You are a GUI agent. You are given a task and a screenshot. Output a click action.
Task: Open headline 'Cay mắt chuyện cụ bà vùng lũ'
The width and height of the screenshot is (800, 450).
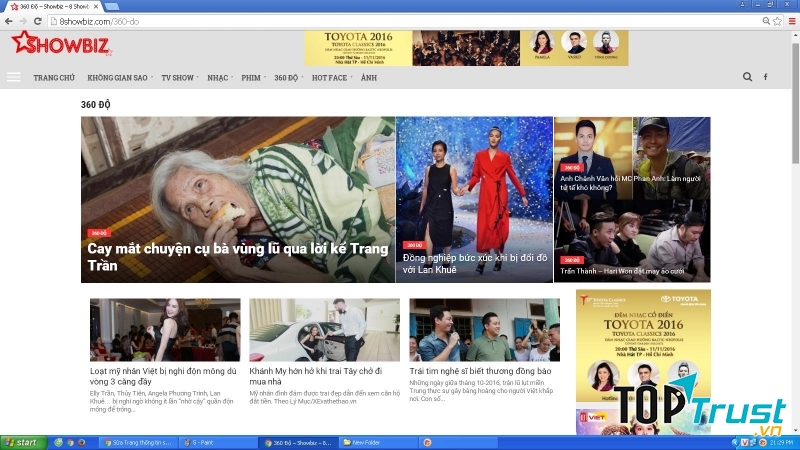[x=238, y=257]
